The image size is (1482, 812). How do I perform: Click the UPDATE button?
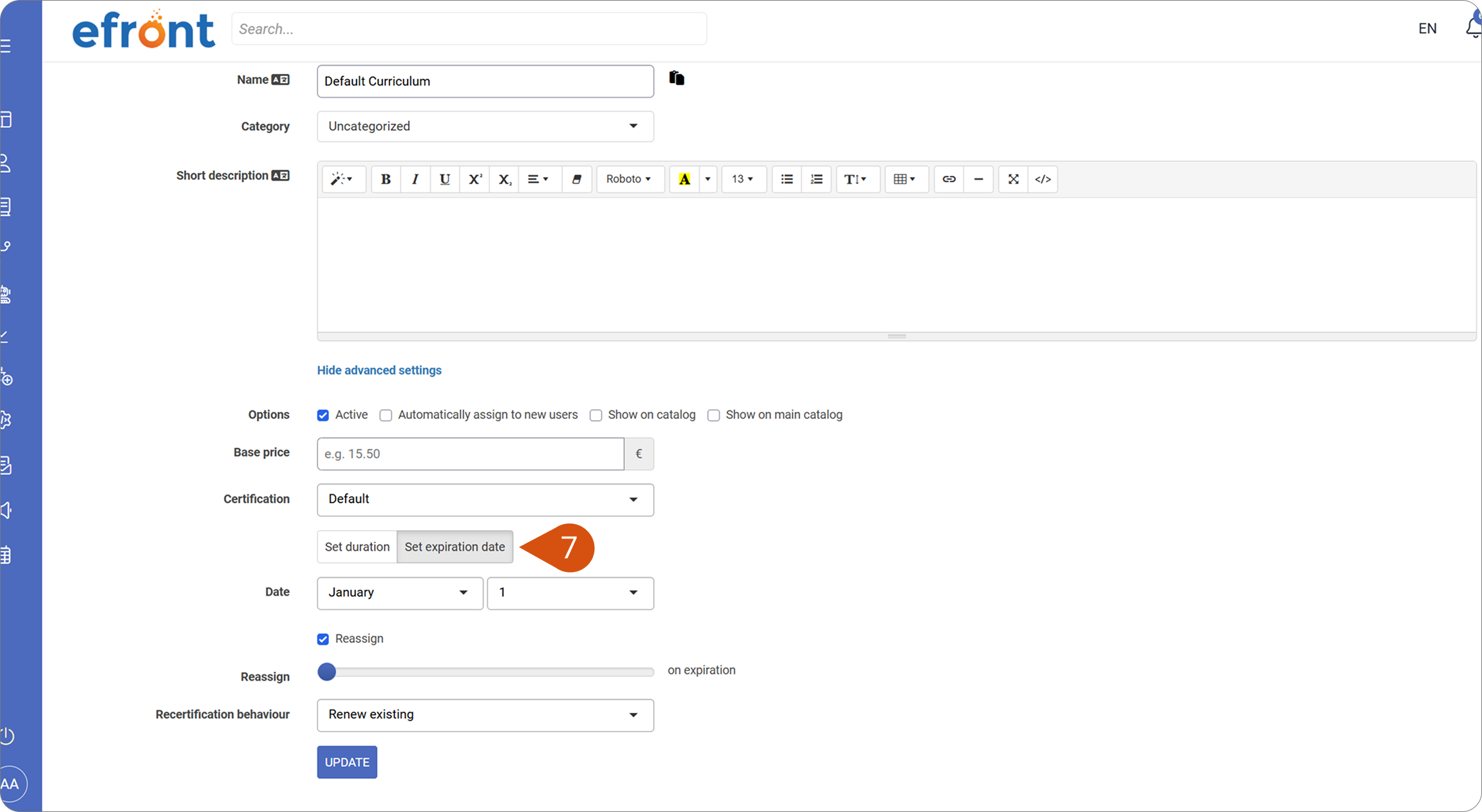(347, 762)
